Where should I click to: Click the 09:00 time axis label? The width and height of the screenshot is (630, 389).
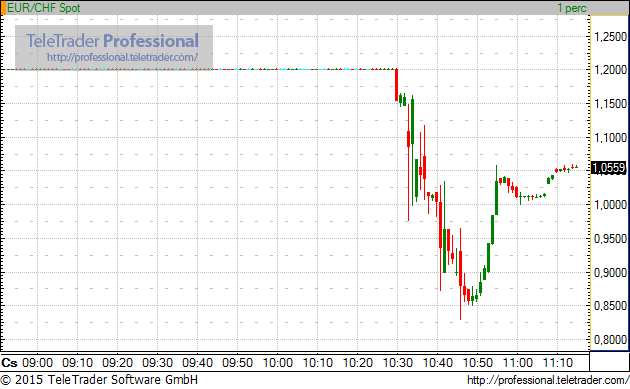point(37,363)
